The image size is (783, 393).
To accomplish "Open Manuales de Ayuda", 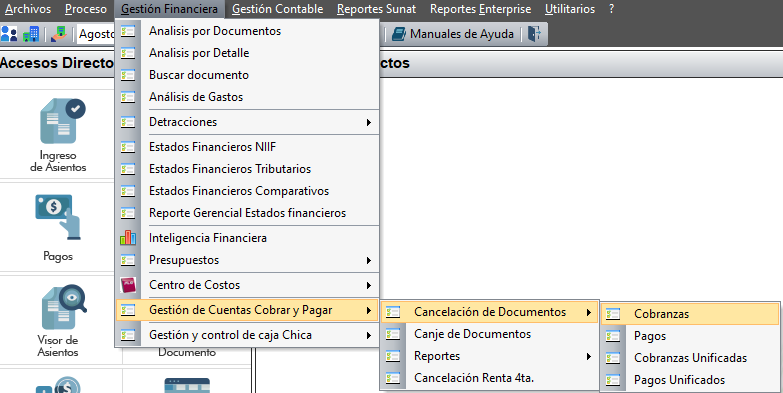I will pos(453,34).
